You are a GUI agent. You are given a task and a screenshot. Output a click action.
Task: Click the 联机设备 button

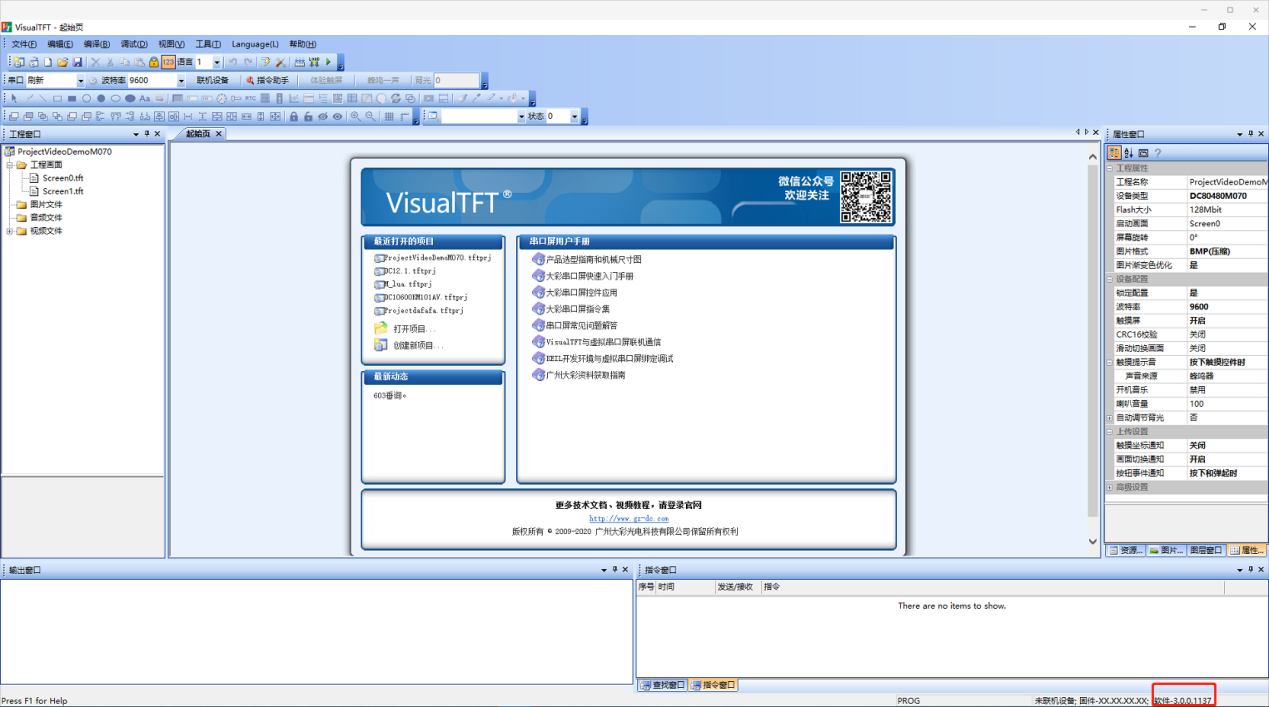pyautogui.click(x=212, y=80)
